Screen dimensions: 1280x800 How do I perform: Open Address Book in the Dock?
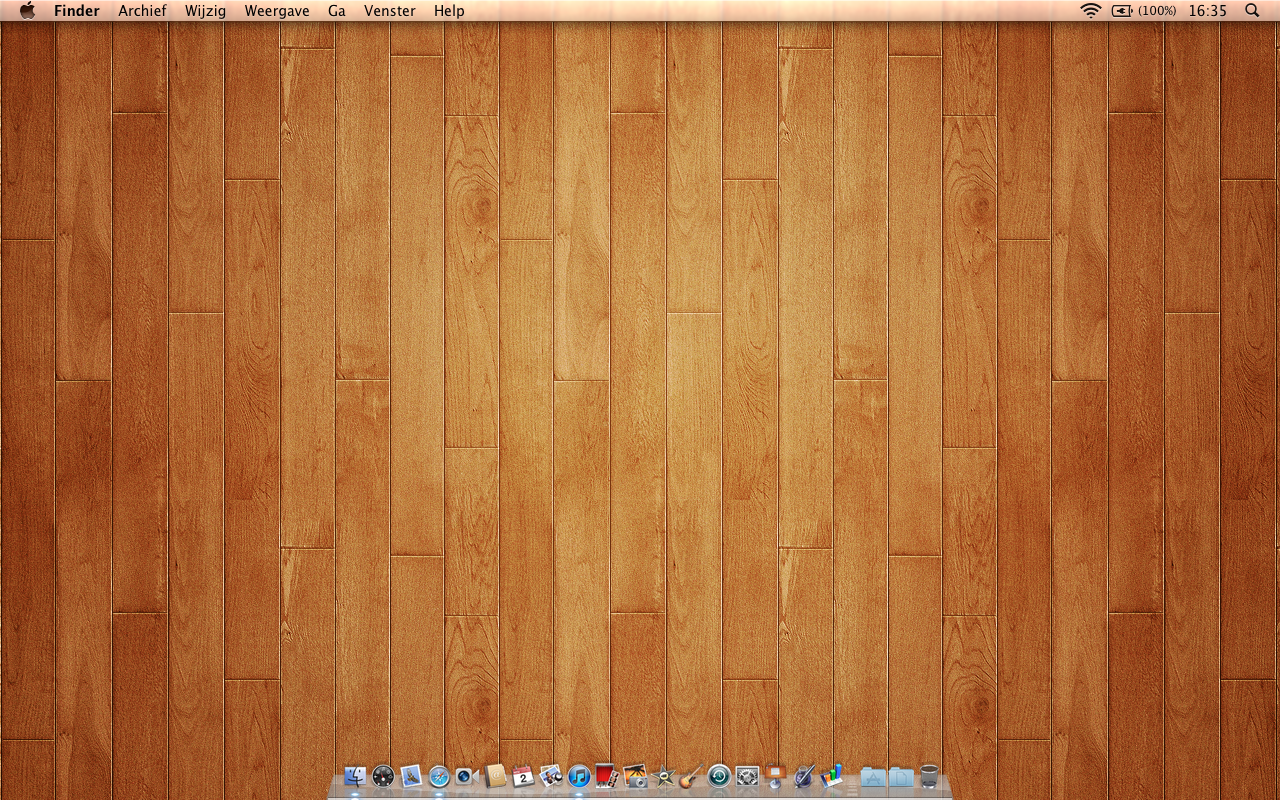[x=495, y=776]
